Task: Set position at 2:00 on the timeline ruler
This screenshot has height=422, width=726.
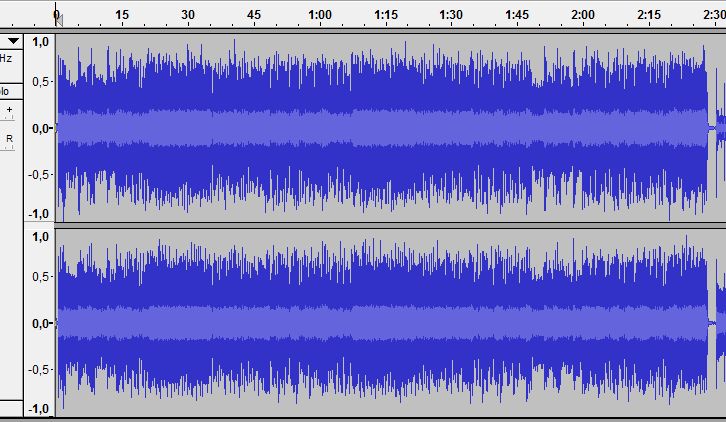Action: coord(583,15)
